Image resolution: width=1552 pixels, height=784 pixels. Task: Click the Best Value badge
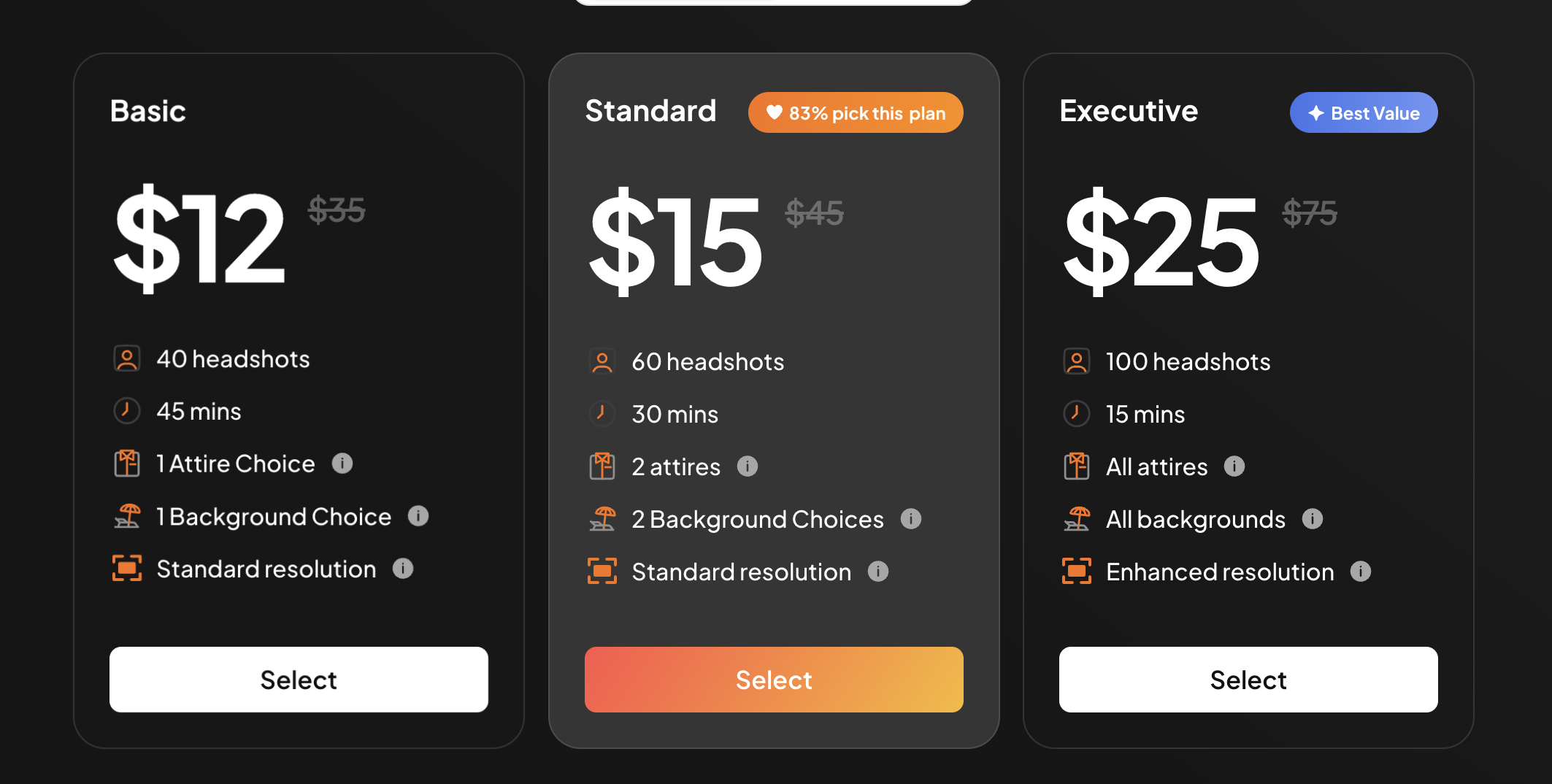pos(1363,112)
